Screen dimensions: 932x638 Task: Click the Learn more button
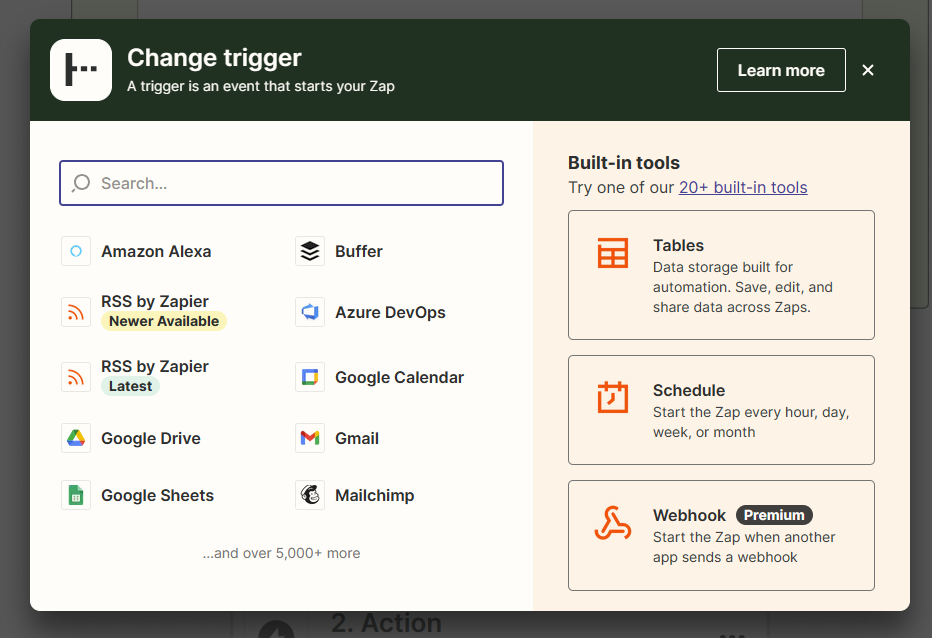pyautogui.click(x=781, y=70)
